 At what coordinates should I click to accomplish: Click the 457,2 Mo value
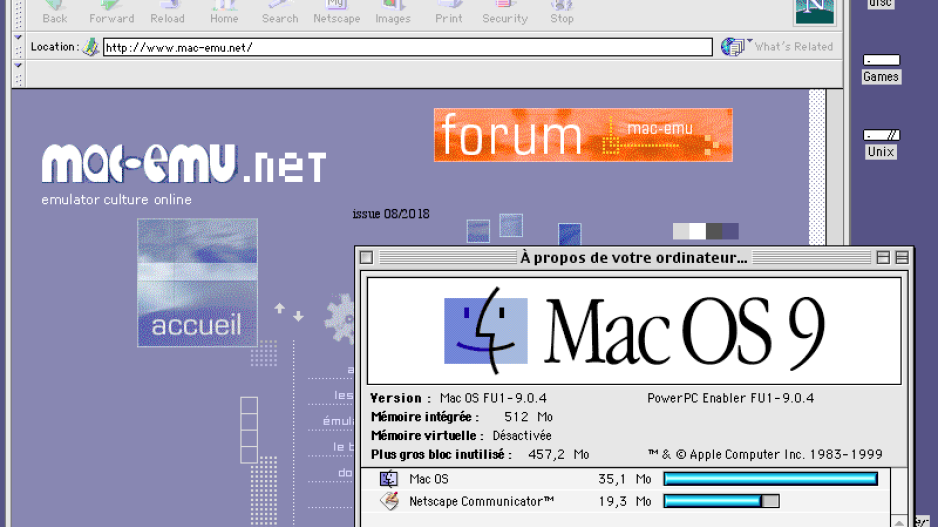point(559,455)
